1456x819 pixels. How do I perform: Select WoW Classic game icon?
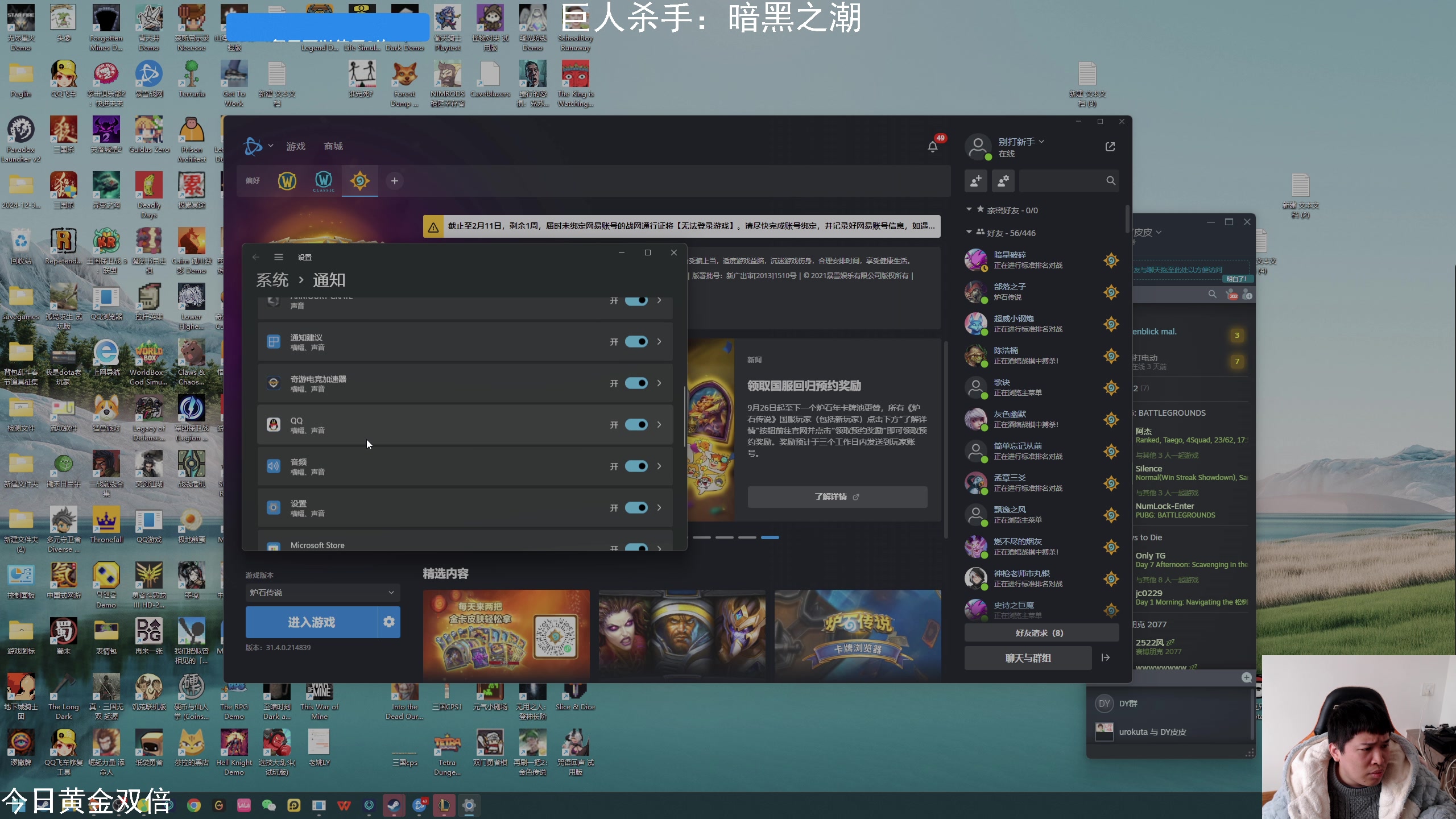324,181
